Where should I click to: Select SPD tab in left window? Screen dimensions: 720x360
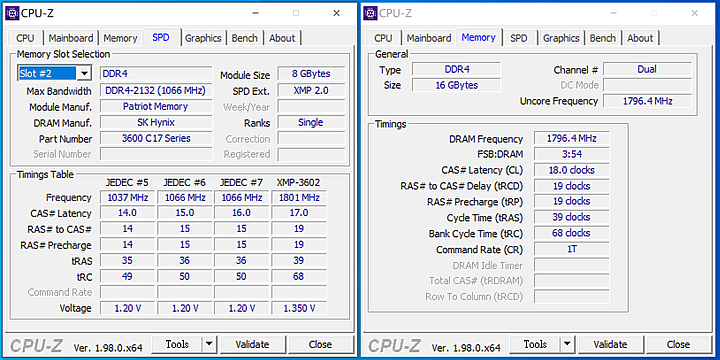click(161, 37)
